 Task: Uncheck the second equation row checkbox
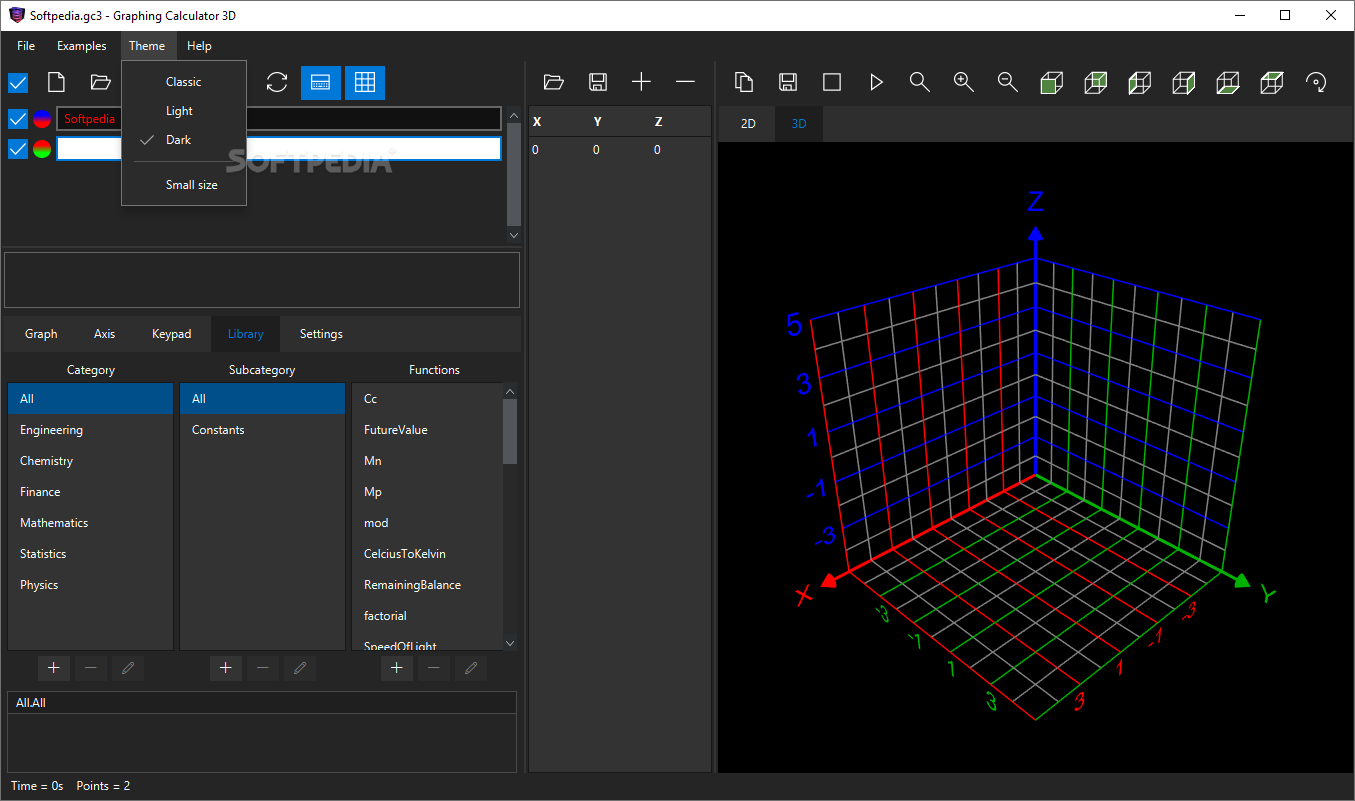(x=18, y=149)
